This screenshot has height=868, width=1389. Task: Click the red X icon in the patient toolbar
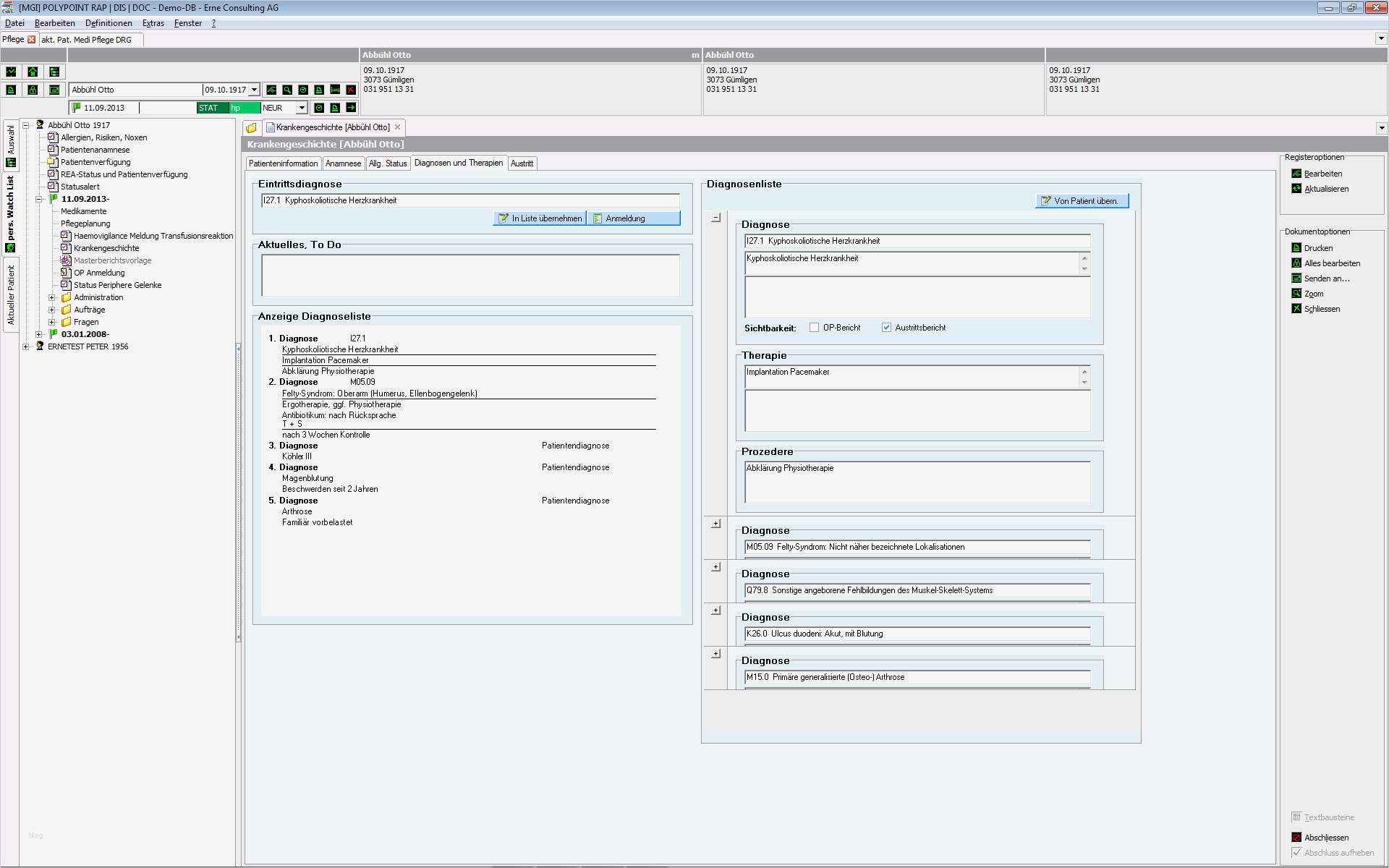pyautogui.click(x=351, y=90)
